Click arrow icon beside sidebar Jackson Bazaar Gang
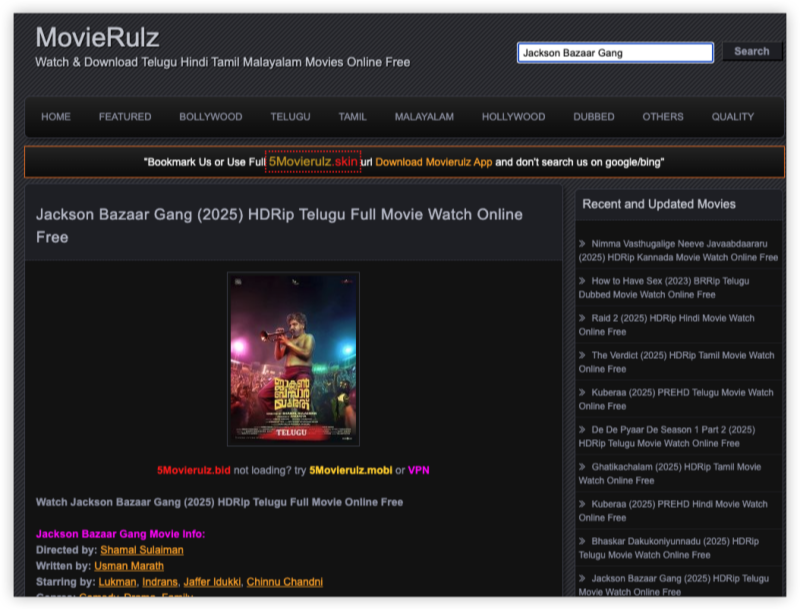 [582, 578]
